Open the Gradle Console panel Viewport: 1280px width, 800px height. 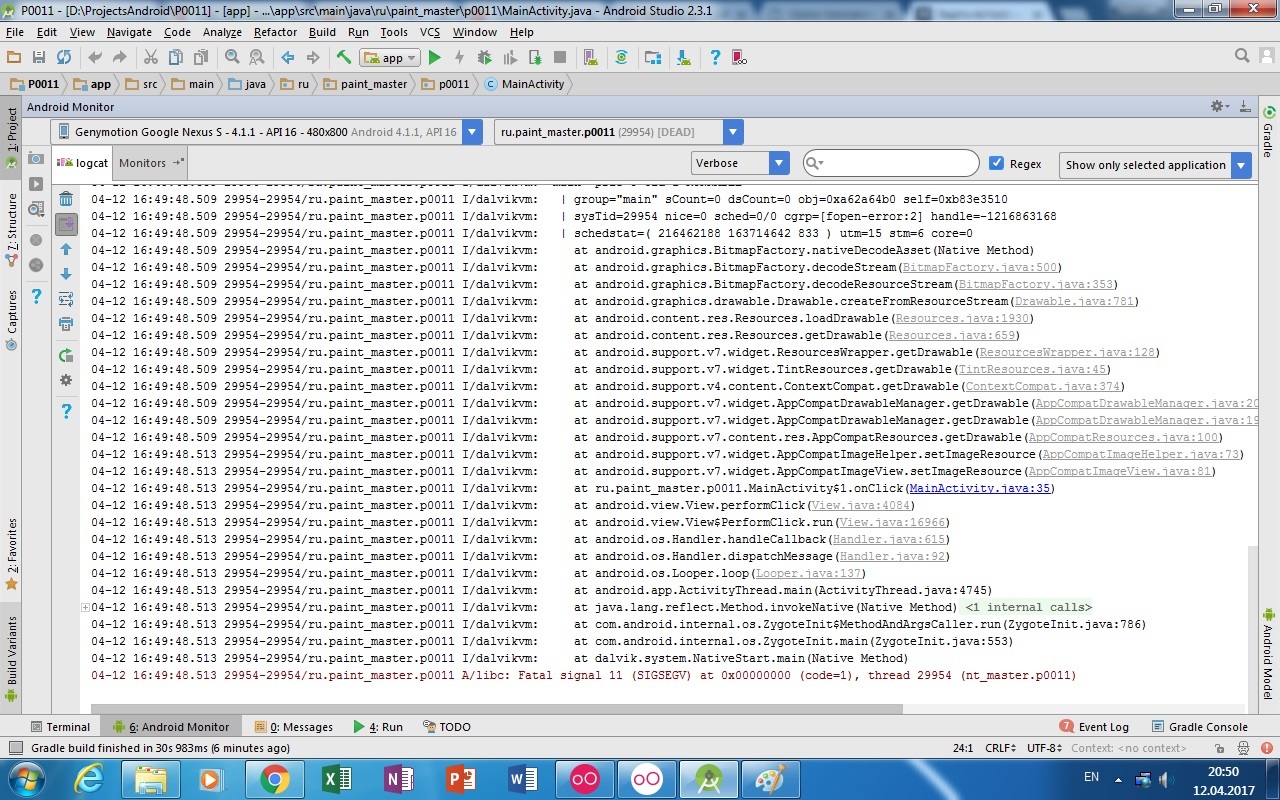coord(1199,727)
